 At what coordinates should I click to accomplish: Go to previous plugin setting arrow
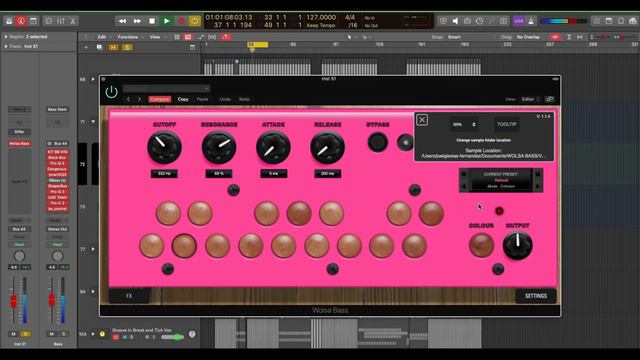click(128, 99)
